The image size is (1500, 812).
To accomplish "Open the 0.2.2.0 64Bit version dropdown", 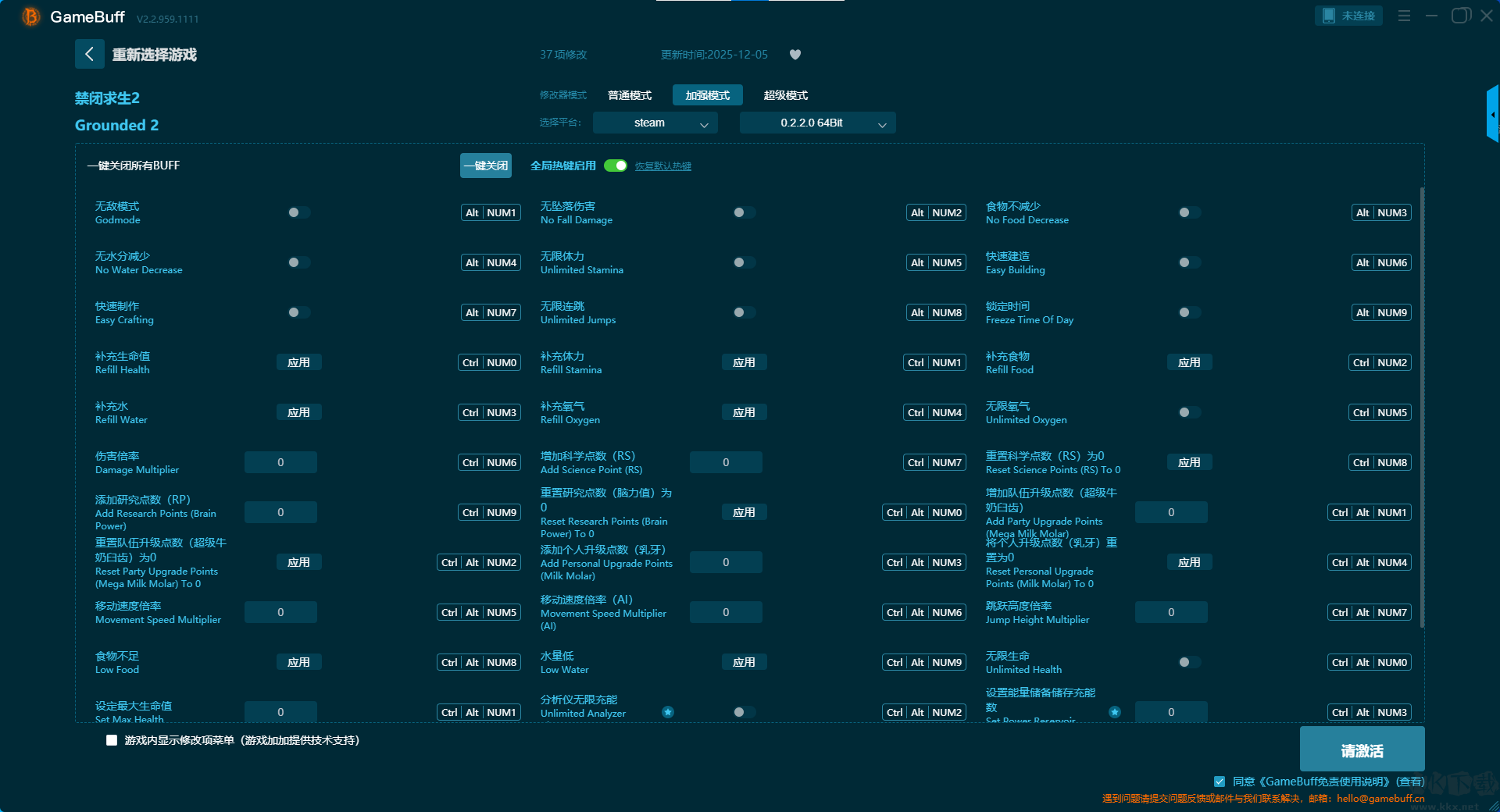I will [817, 123].
